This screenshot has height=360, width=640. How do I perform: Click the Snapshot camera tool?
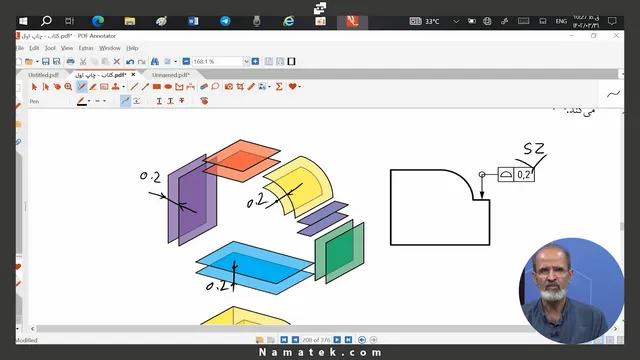pos(229,87)
